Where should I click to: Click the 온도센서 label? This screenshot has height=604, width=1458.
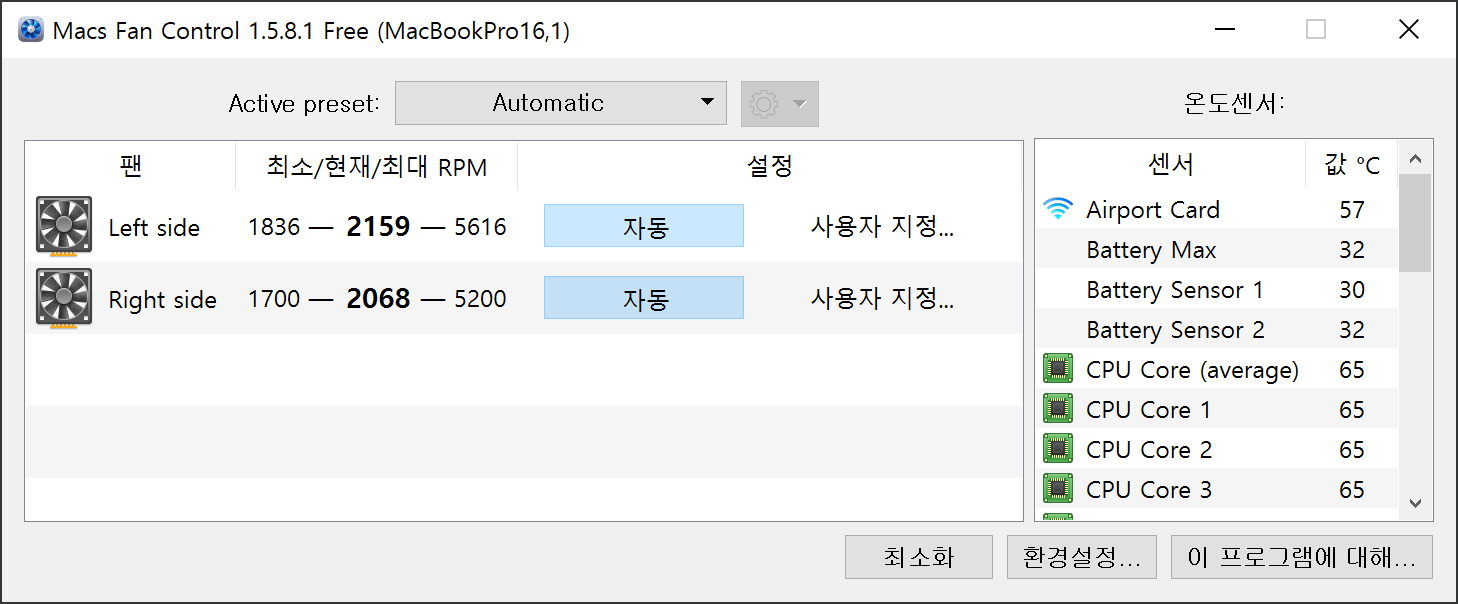pos(1234,103)
